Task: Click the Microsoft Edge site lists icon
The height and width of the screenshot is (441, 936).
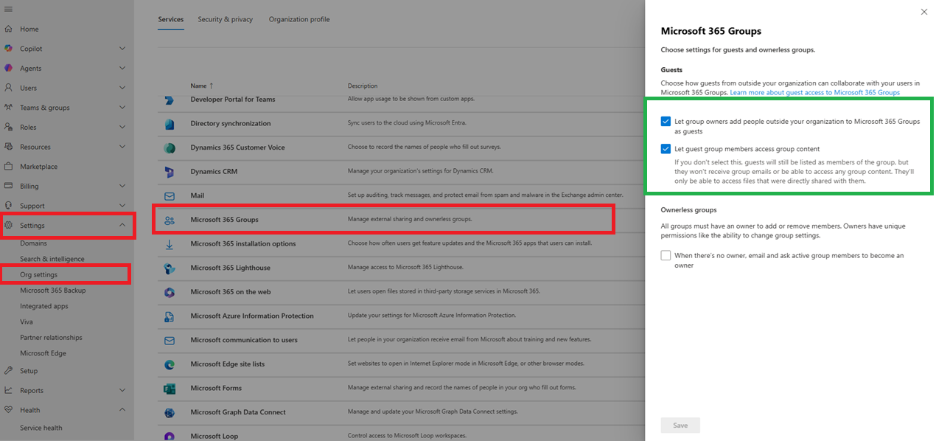Action: point(169,364)
